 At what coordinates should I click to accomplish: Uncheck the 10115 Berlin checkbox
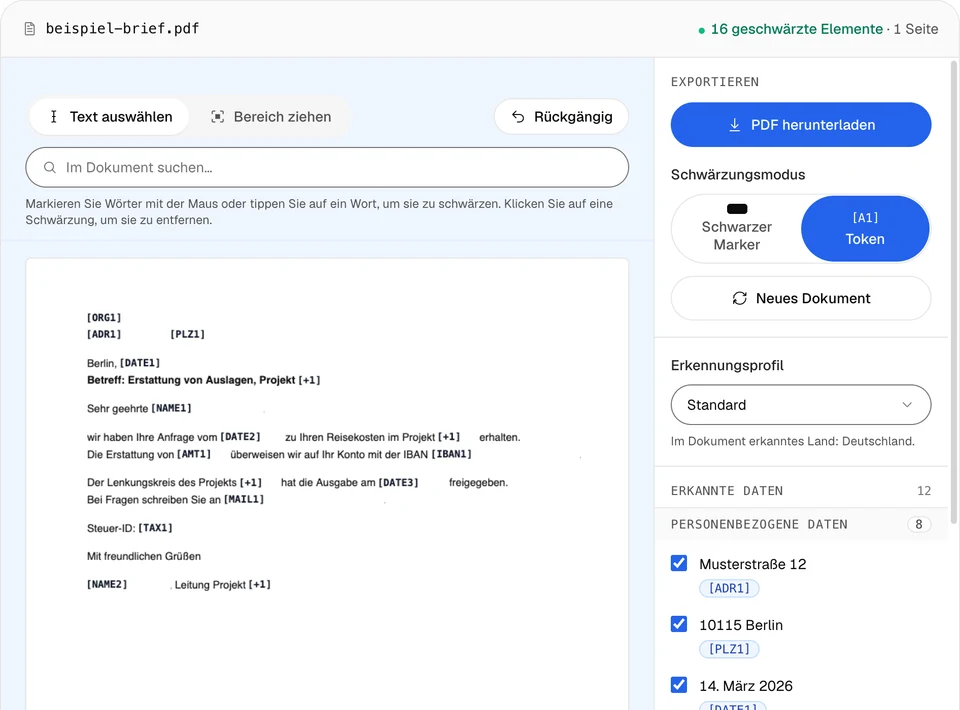click(679, 624)
